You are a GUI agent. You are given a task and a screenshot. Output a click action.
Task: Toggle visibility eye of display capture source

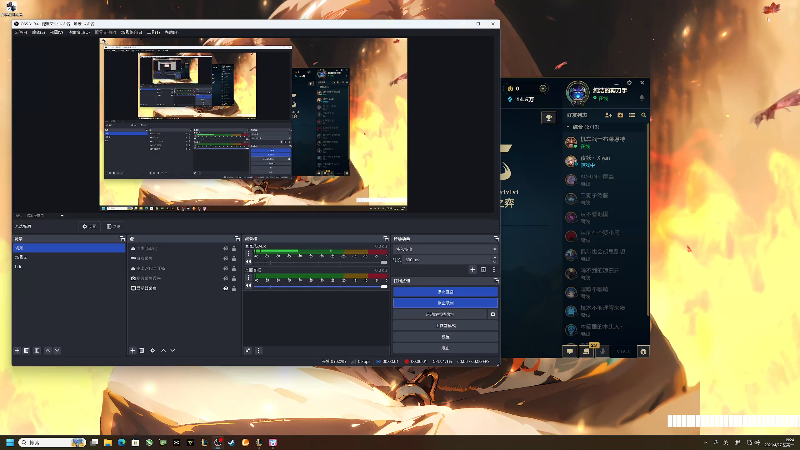point(226,288)
